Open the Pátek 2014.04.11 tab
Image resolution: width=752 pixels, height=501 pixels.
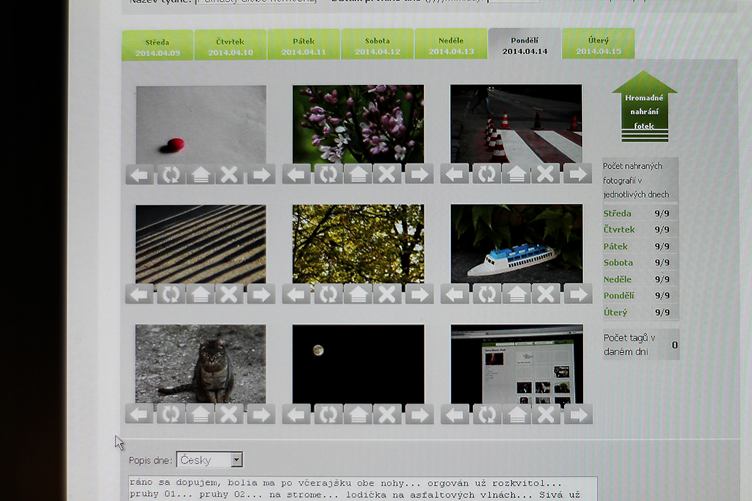point(304,45)
